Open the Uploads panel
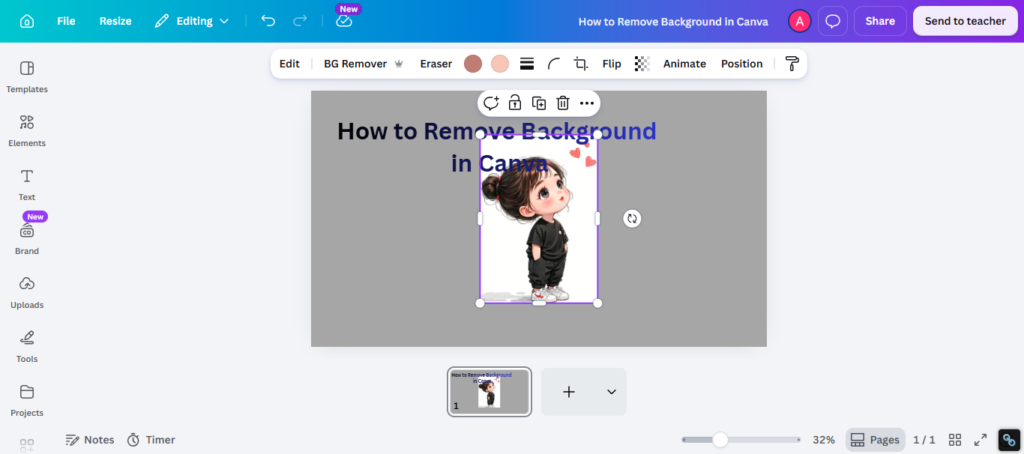 point(27,293)
